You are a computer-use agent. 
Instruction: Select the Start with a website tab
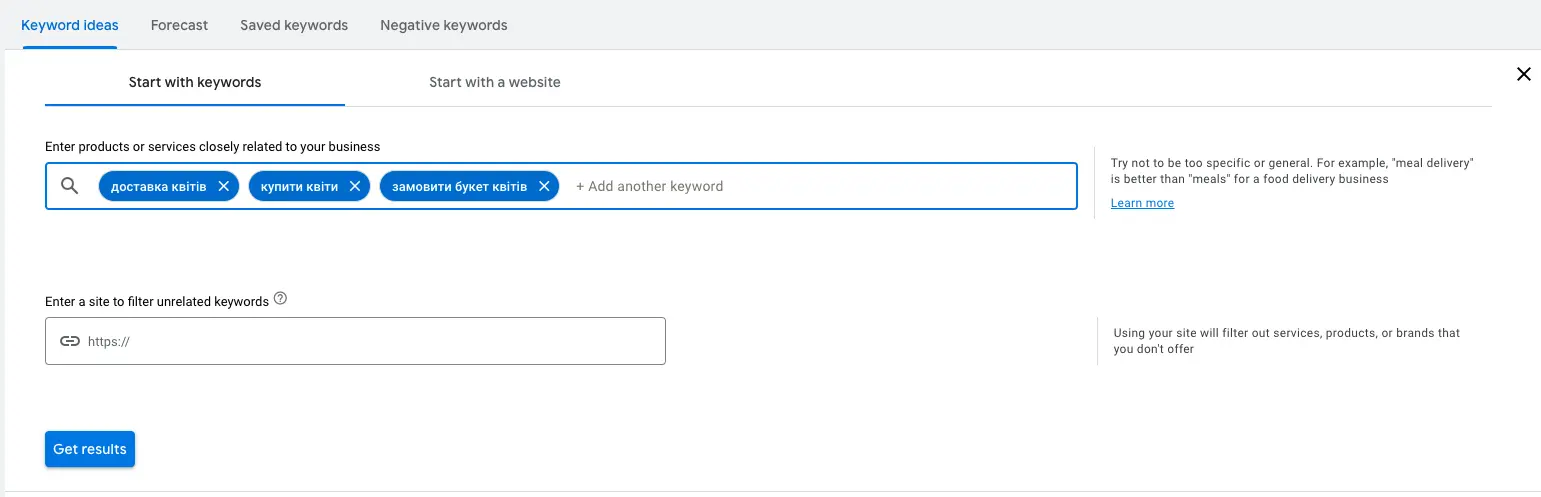(495, 82)
